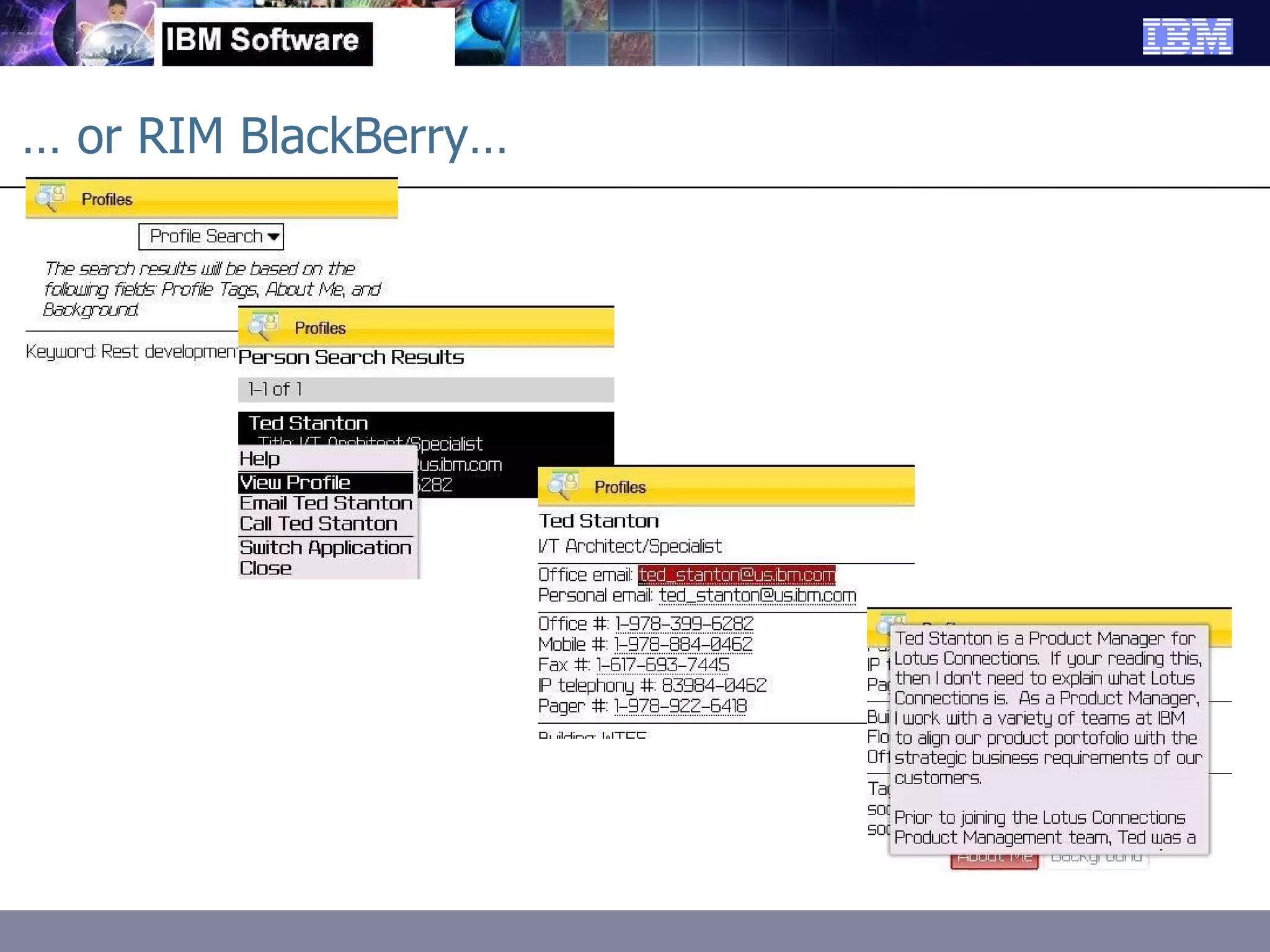
Task: Click the Profiles icon above Ted Stanton profile details
Action: click(563, 485)
